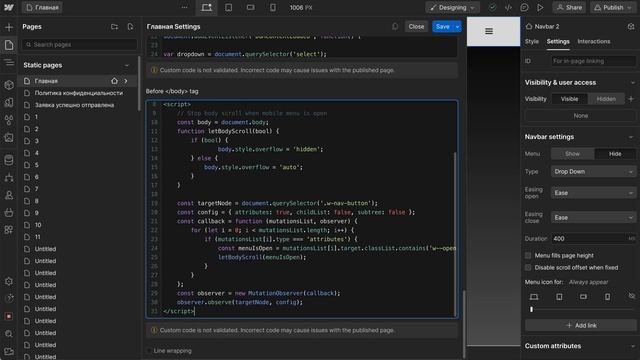640x360 pixels.
Task: Switch to the Style tab
Action: point(531,42)
